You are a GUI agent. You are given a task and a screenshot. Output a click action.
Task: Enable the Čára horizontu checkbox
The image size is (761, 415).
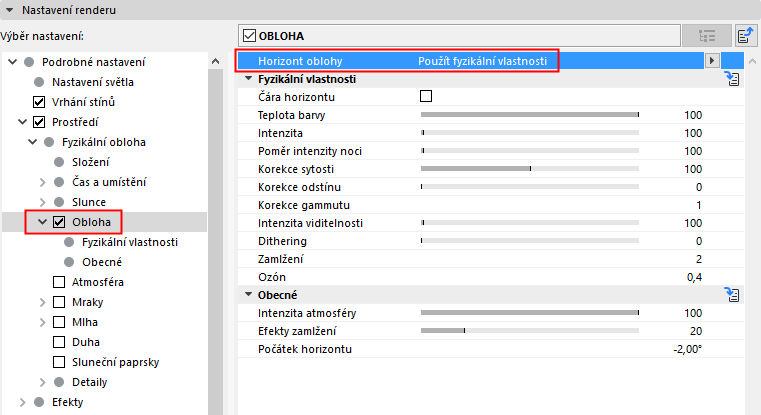[x=426, y=97]
